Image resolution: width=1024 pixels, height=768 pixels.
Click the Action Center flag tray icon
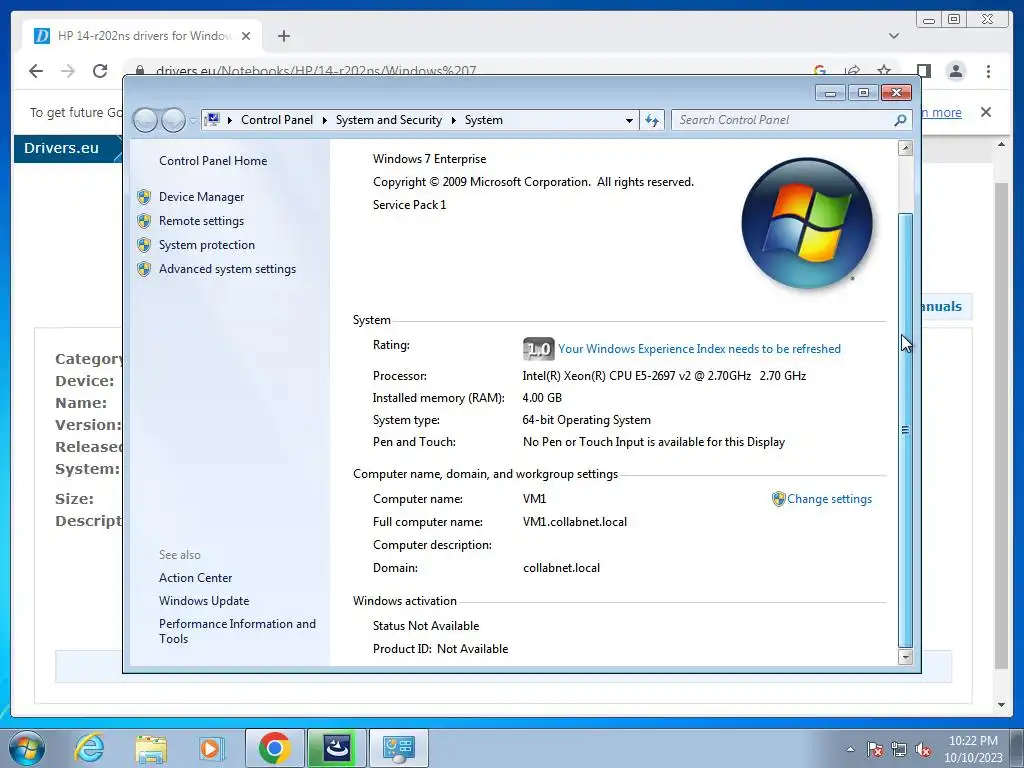click(875, 749)
